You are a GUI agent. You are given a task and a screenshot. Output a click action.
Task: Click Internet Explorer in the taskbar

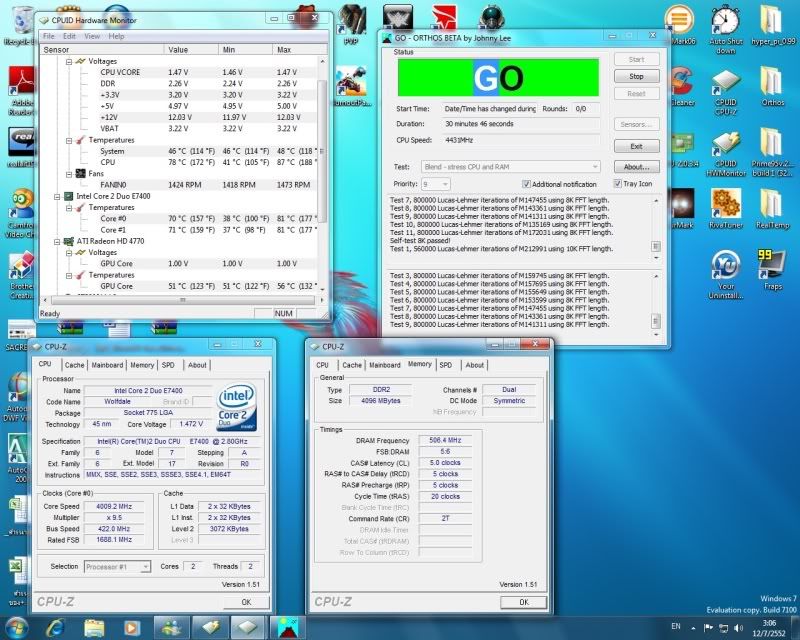[55, 626]
